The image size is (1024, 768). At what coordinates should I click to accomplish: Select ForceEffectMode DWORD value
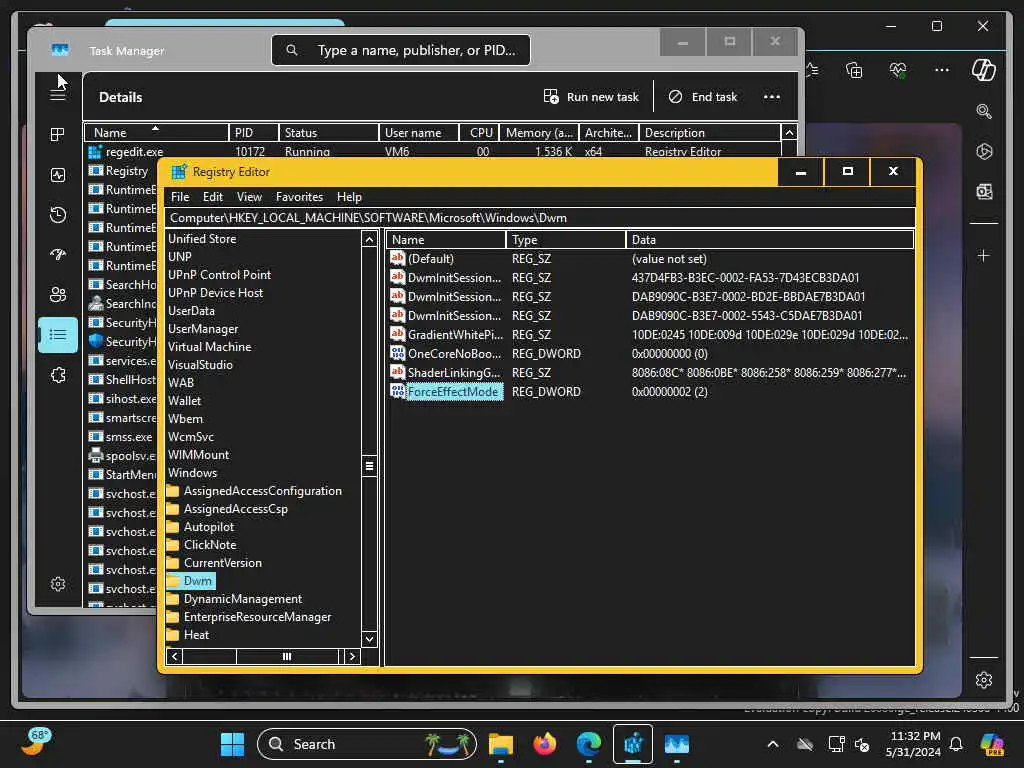pyautogui.click(x=447, y=392)
